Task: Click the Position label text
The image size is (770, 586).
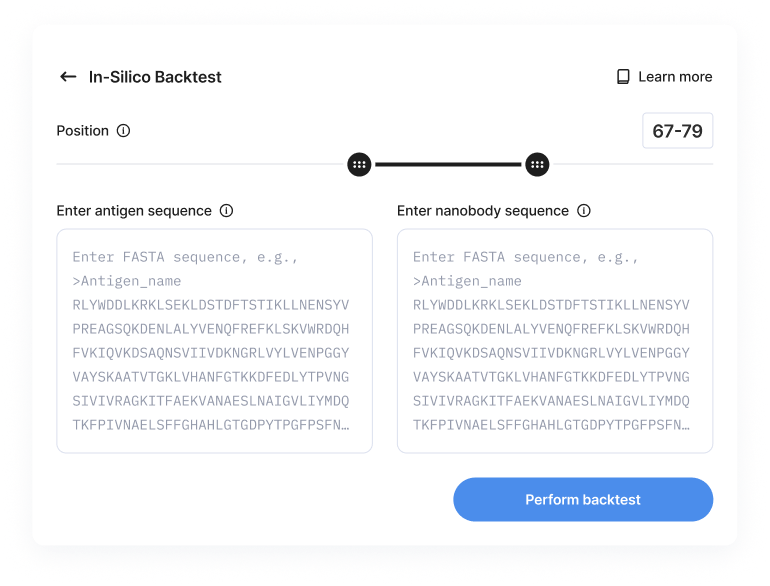Action: pyautogui.click(x=82, y=131)
